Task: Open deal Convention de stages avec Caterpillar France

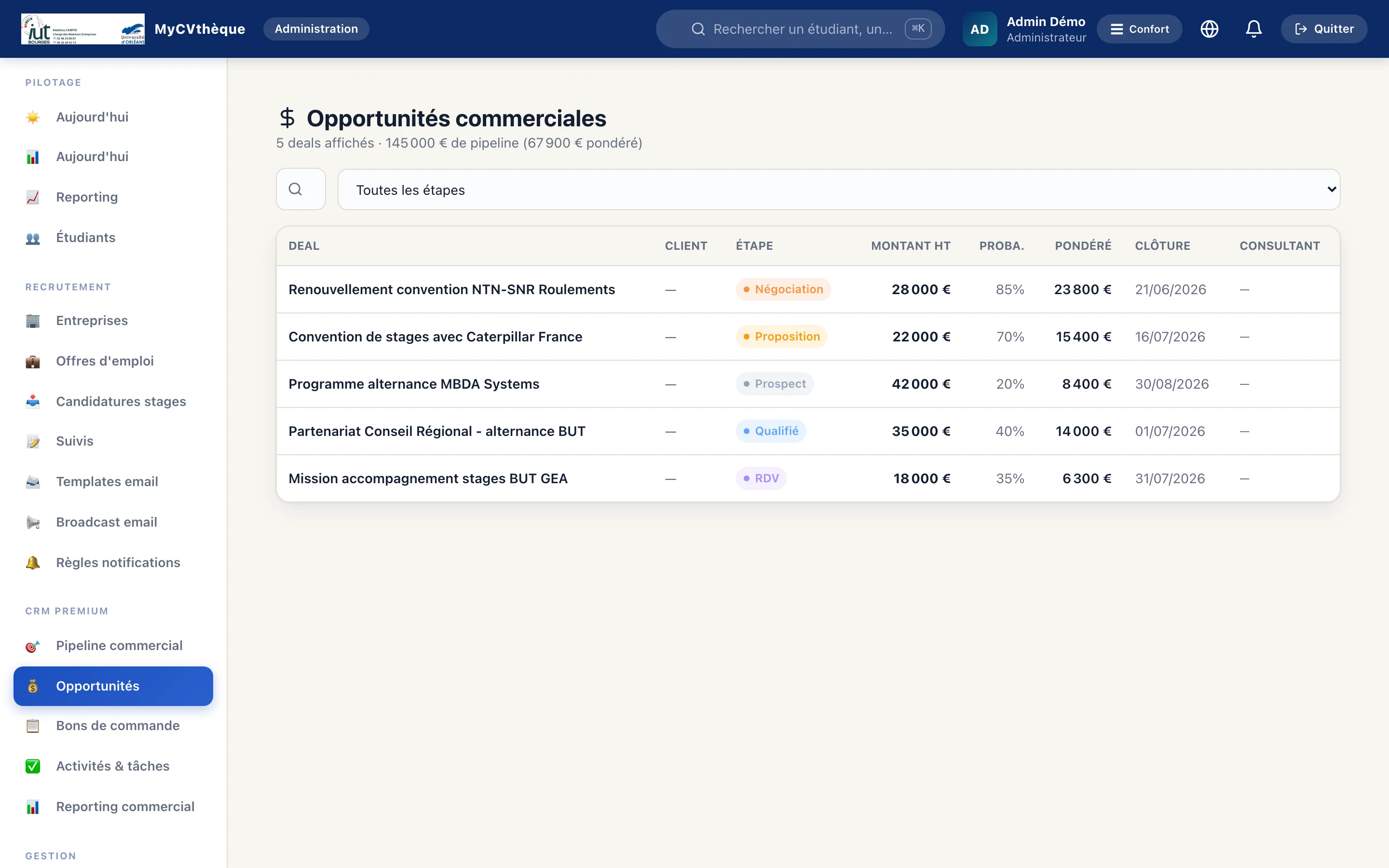Action: [435, 337]
